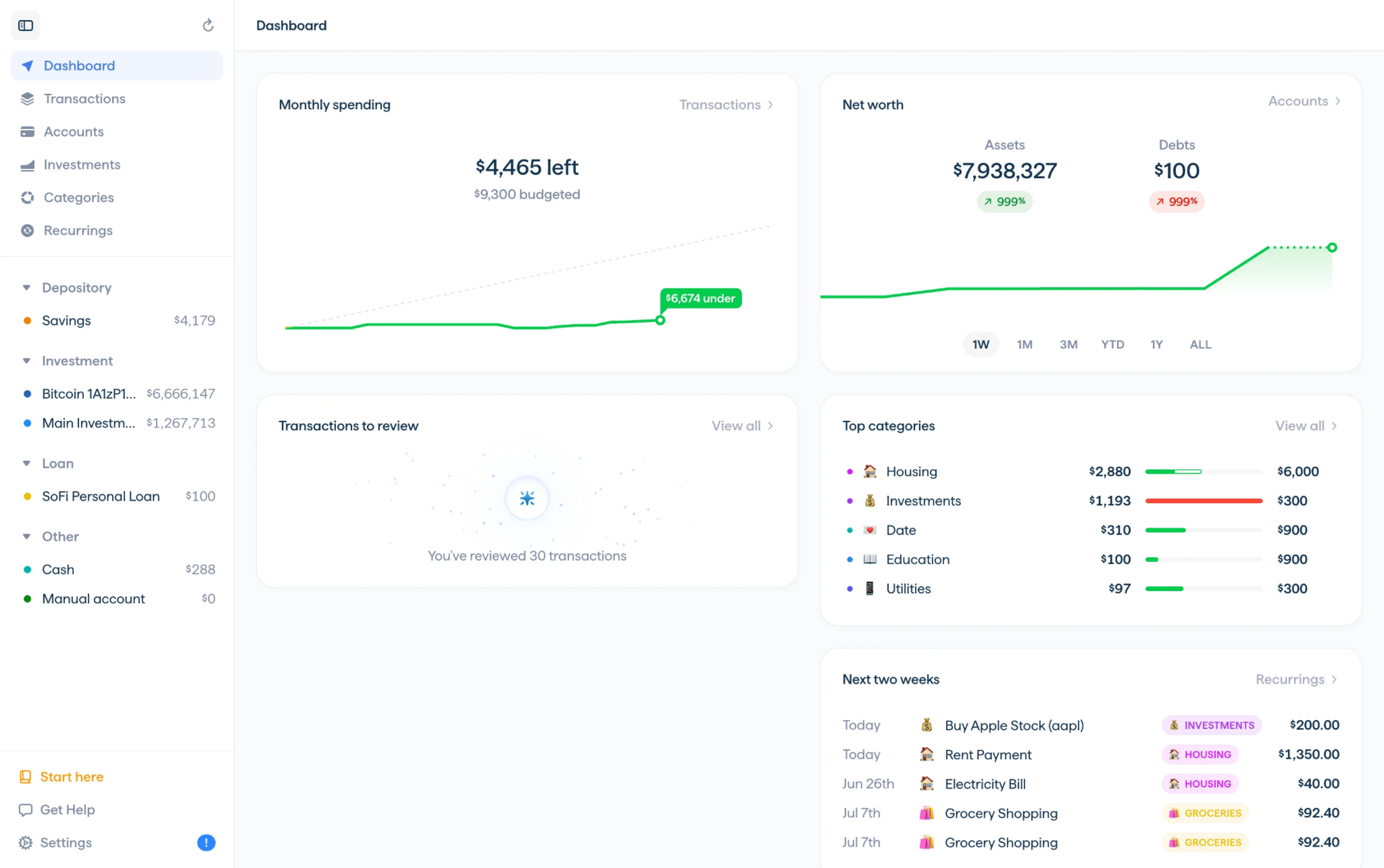Click the Accounts card icon in the sidebar
The image size is (1384, 868).
[27, 132]
